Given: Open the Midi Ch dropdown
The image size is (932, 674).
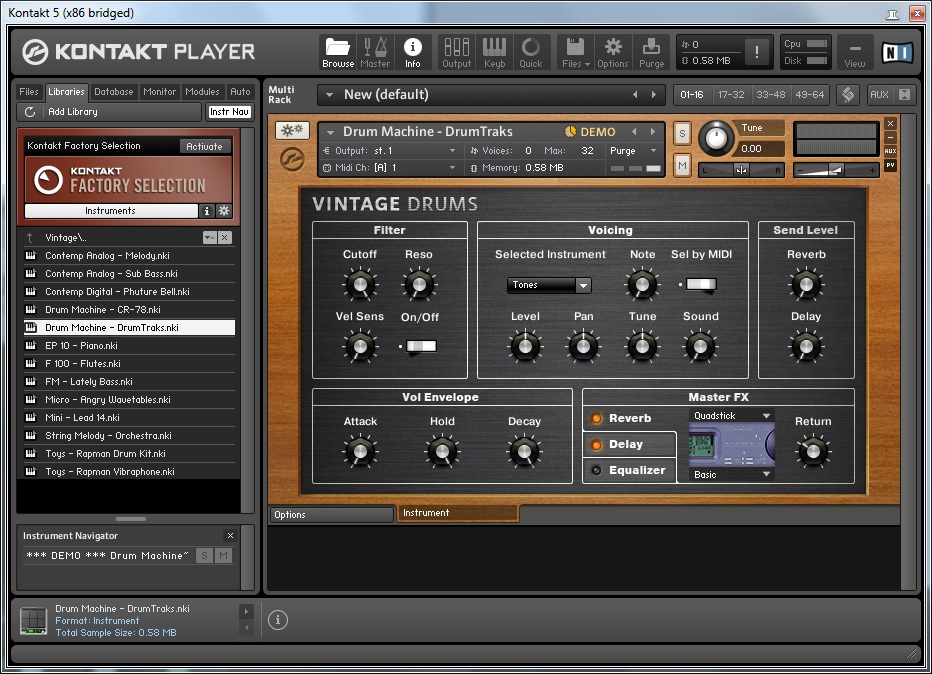Looking at the screenshot, I should pos(452,168).
